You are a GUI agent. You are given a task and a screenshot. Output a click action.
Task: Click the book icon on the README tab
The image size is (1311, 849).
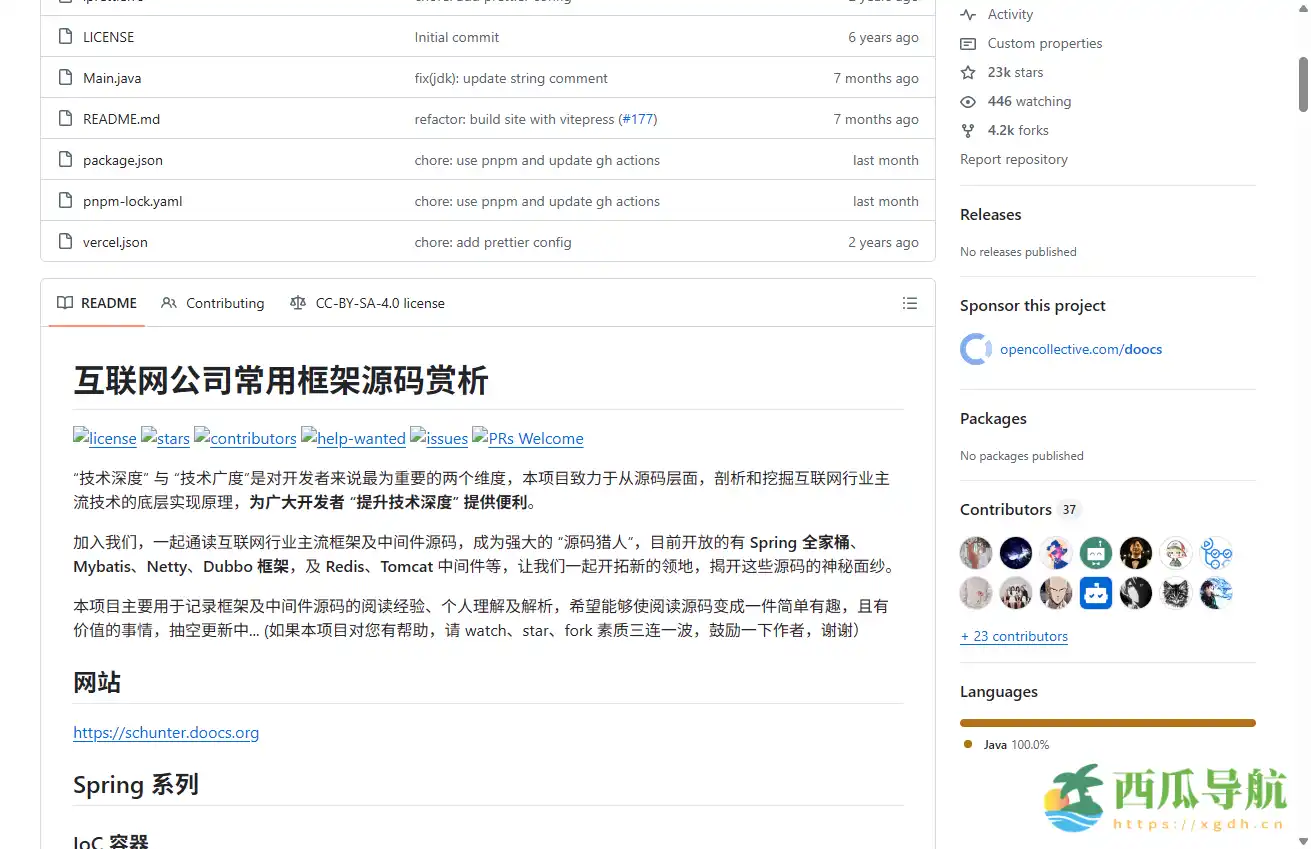(x=64, y=303)
